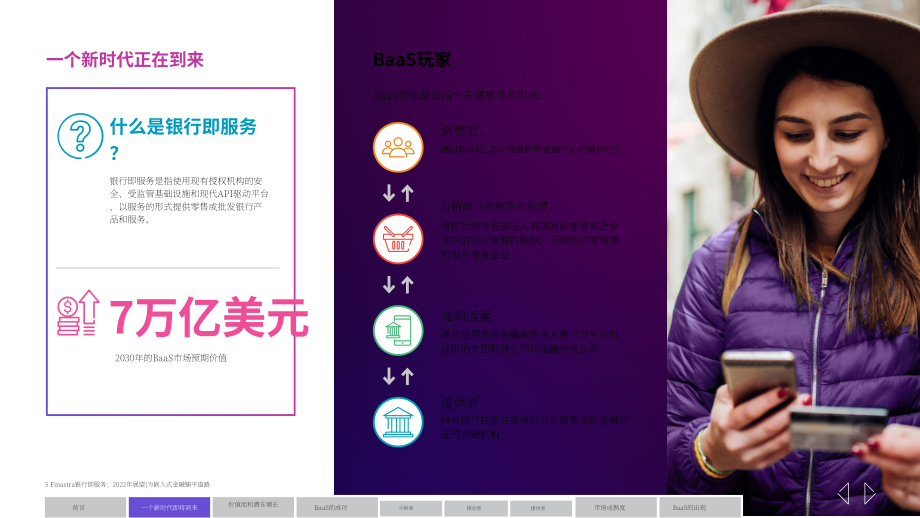Click the question mark icon

click(x=80, y=136)
